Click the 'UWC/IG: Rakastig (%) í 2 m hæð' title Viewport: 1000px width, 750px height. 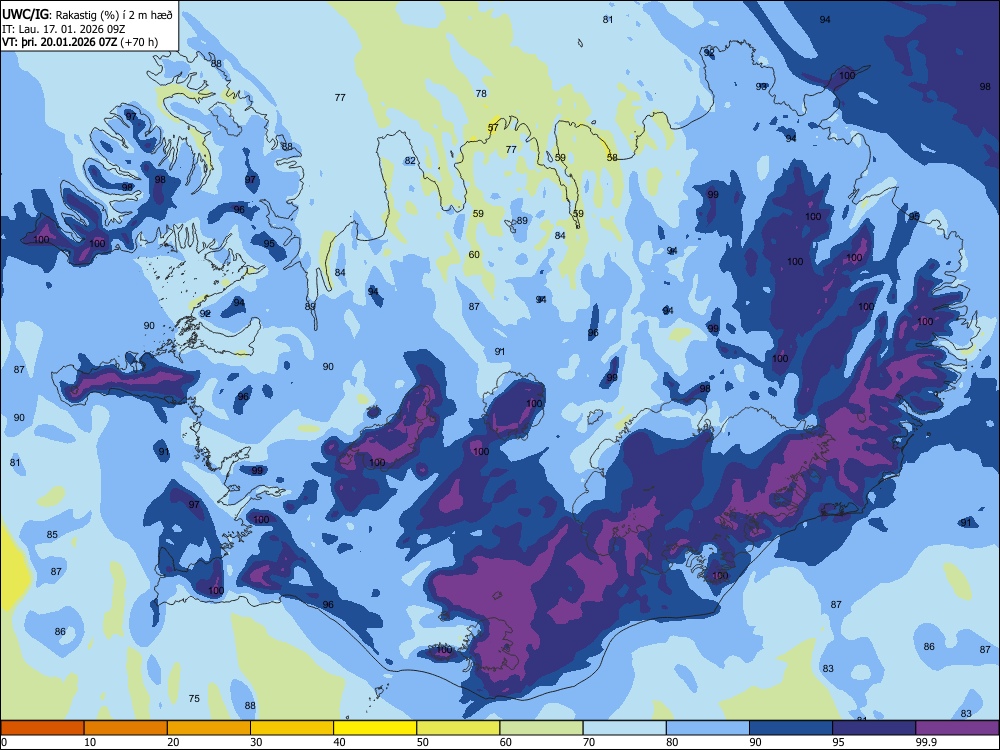pyautogui.click(x=87, y=15)
